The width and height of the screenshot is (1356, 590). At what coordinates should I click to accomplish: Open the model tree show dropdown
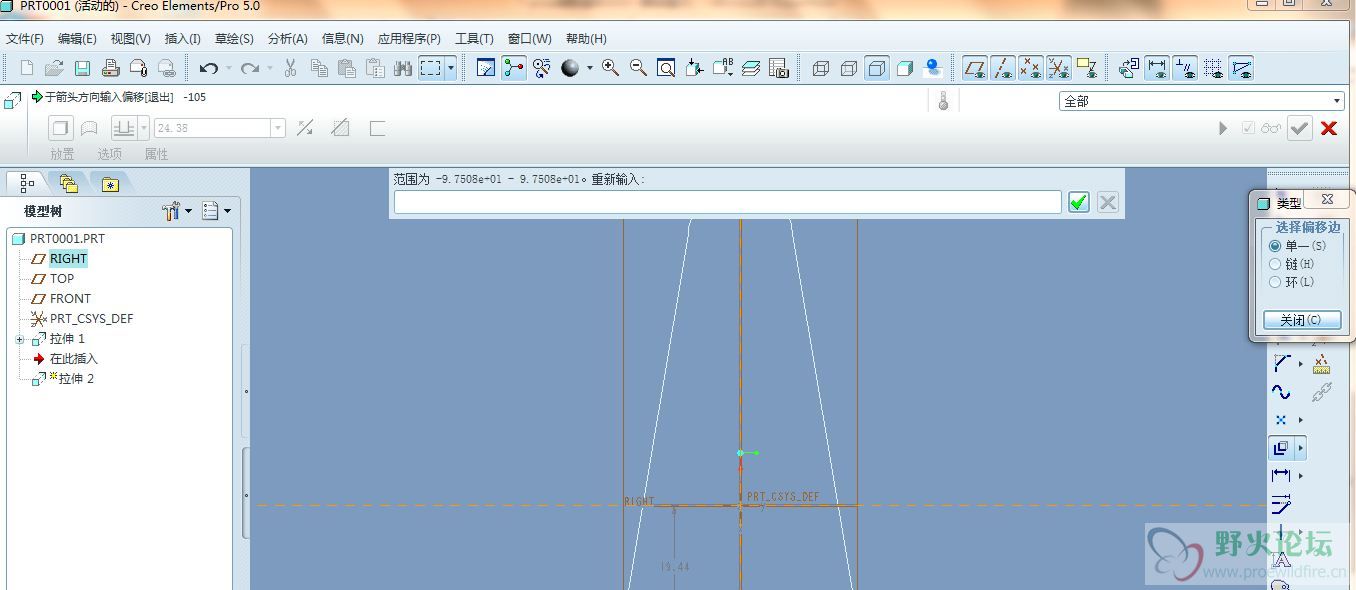pyautogui.click(x=216, y=211)
